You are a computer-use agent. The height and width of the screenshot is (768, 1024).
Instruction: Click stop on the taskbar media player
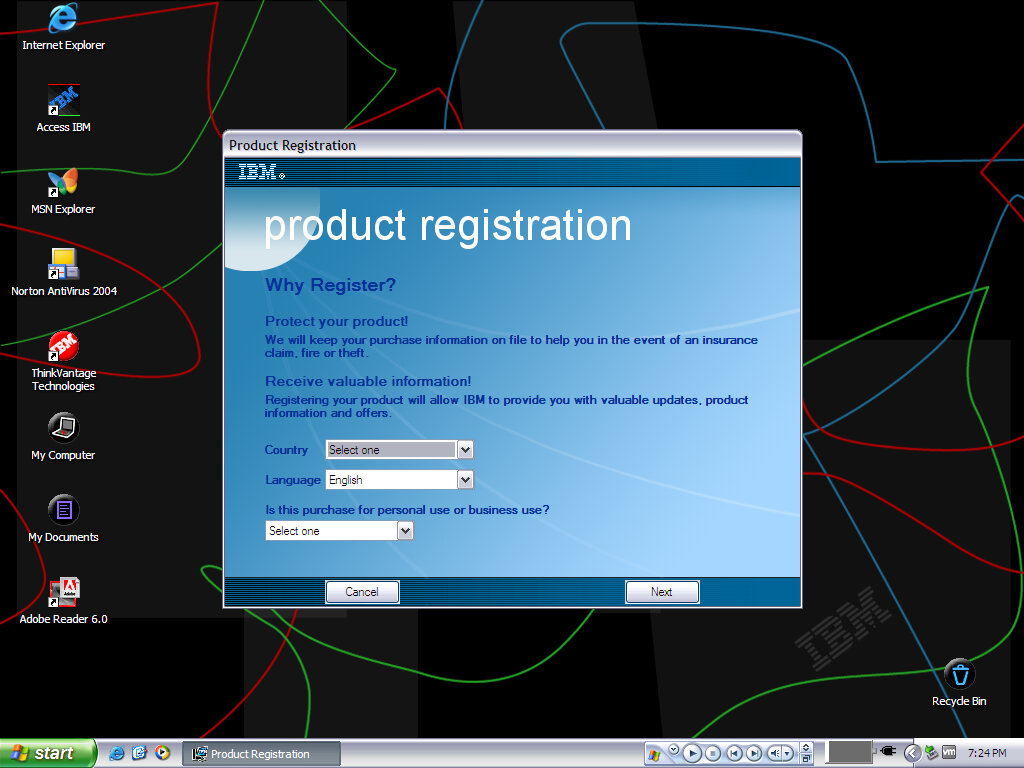pyautogui.click(x=713, y=753)
